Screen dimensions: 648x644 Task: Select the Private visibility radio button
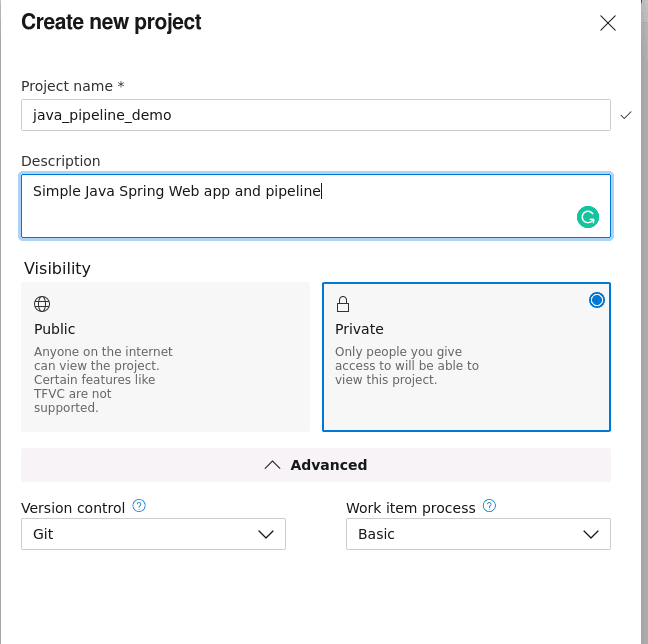[x=596, y=300]
